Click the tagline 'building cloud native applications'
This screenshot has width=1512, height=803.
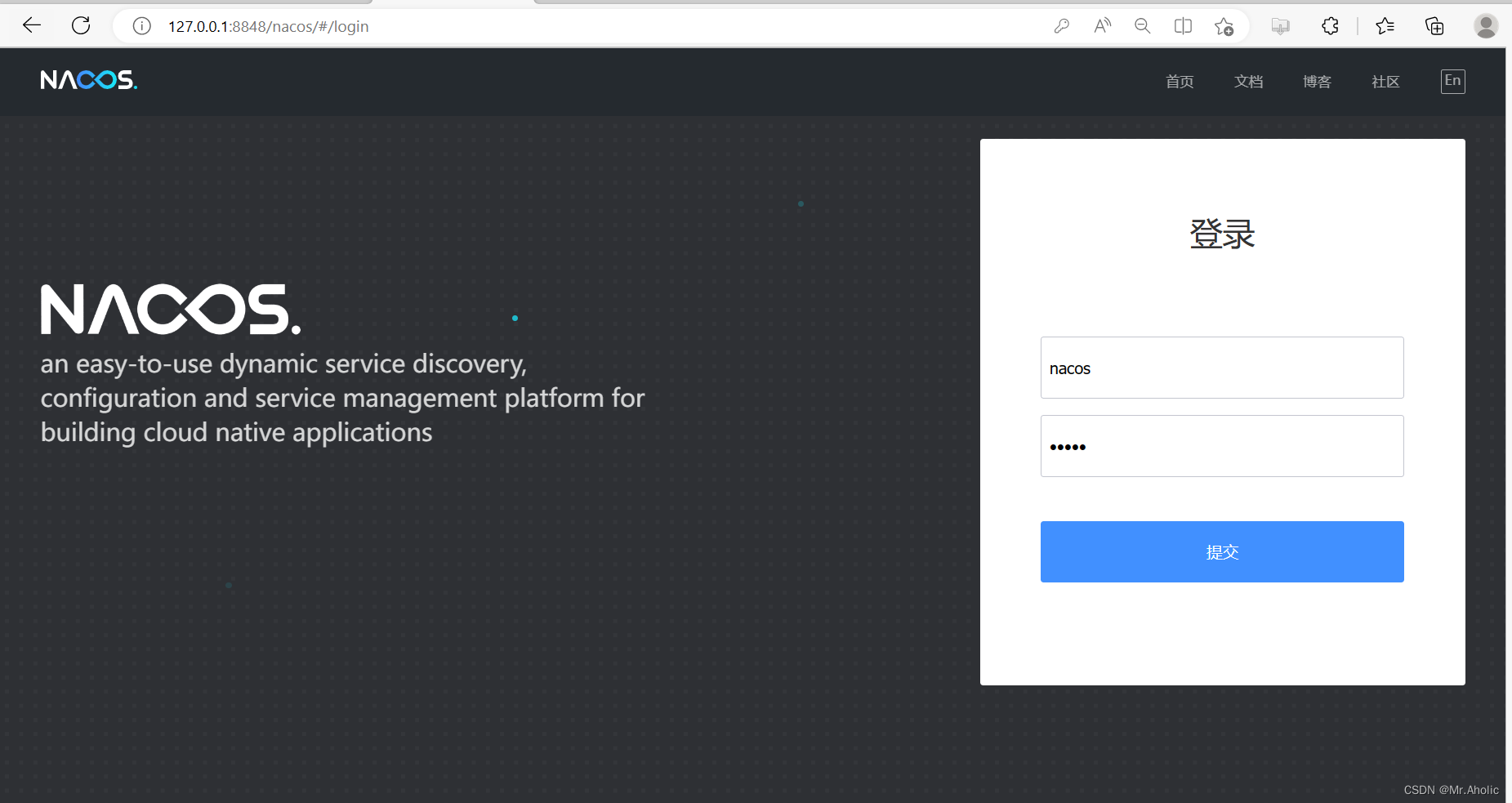pyautogui.click(x=237, y=432)
